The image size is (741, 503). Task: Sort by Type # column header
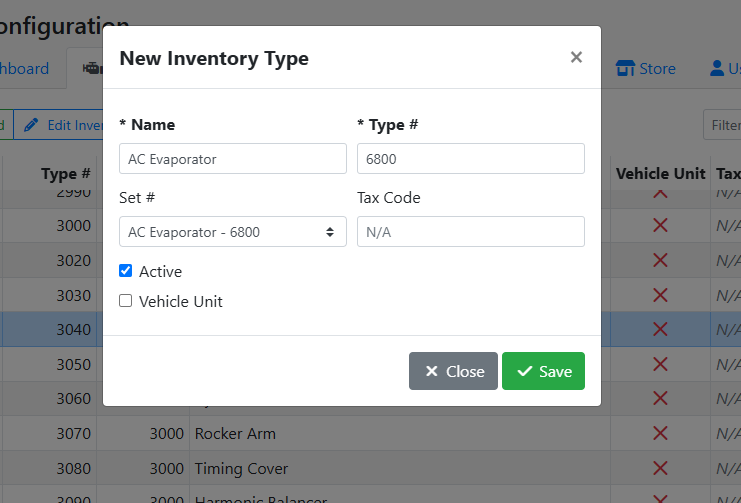tap(66, 173)
